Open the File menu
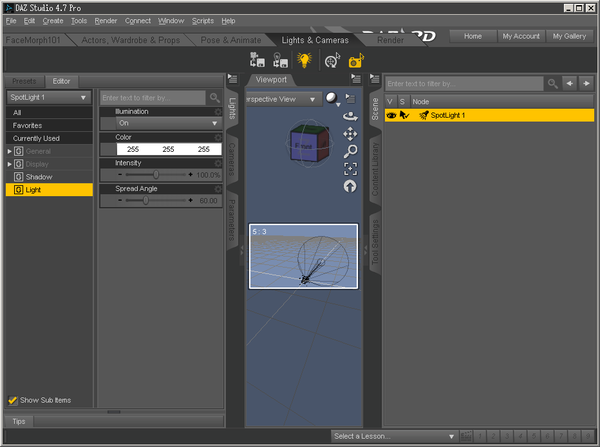Screen dimensions: 600x447 (x=11, y=21)
